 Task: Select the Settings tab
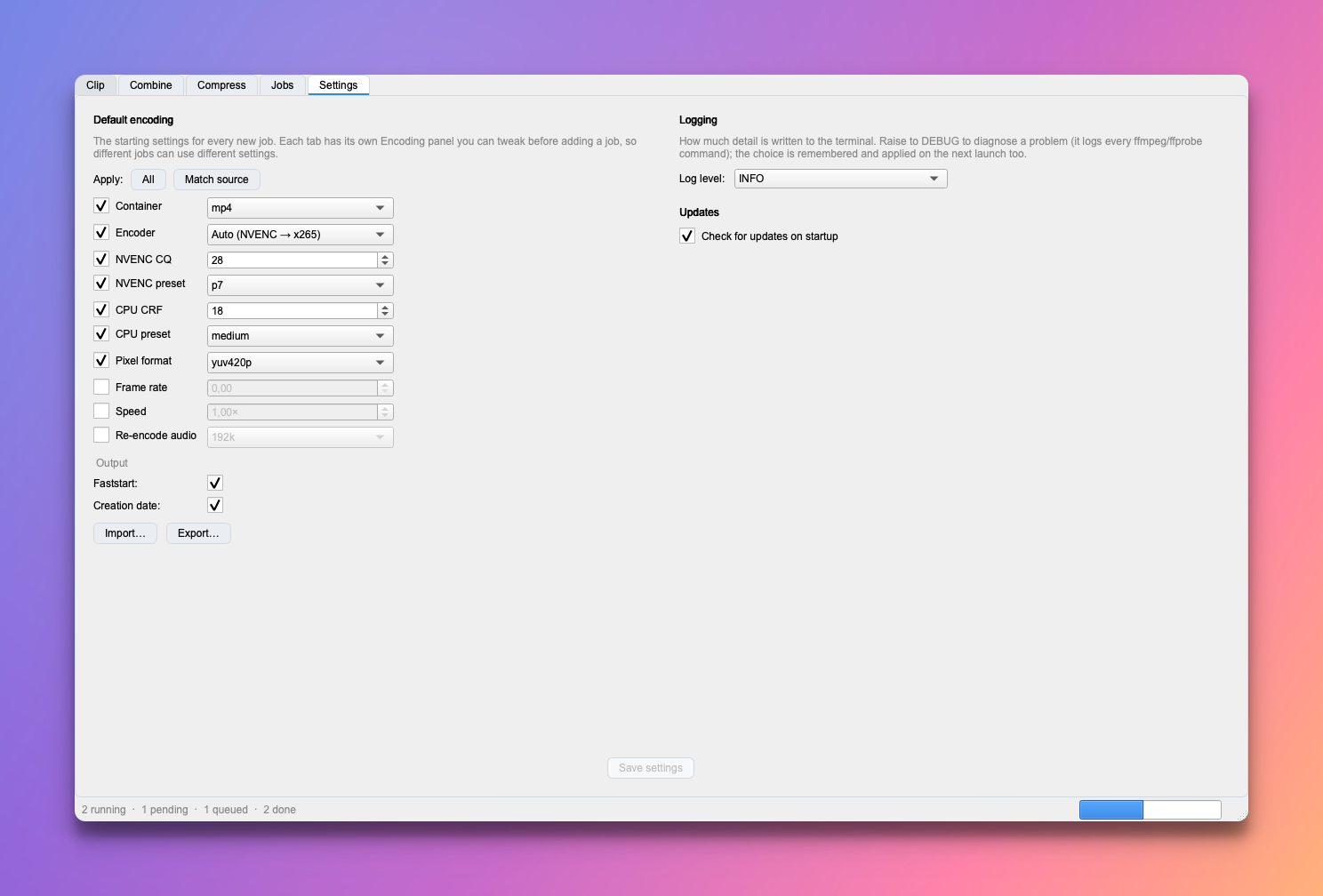(338, 85)
